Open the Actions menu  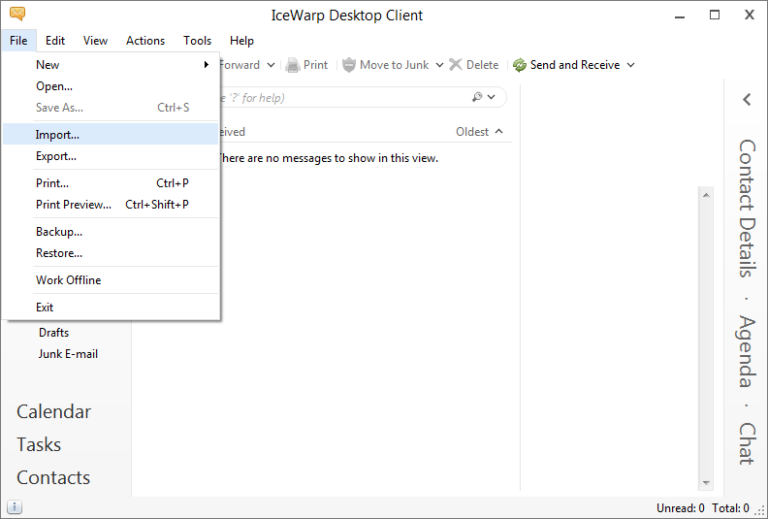[145, 41]
